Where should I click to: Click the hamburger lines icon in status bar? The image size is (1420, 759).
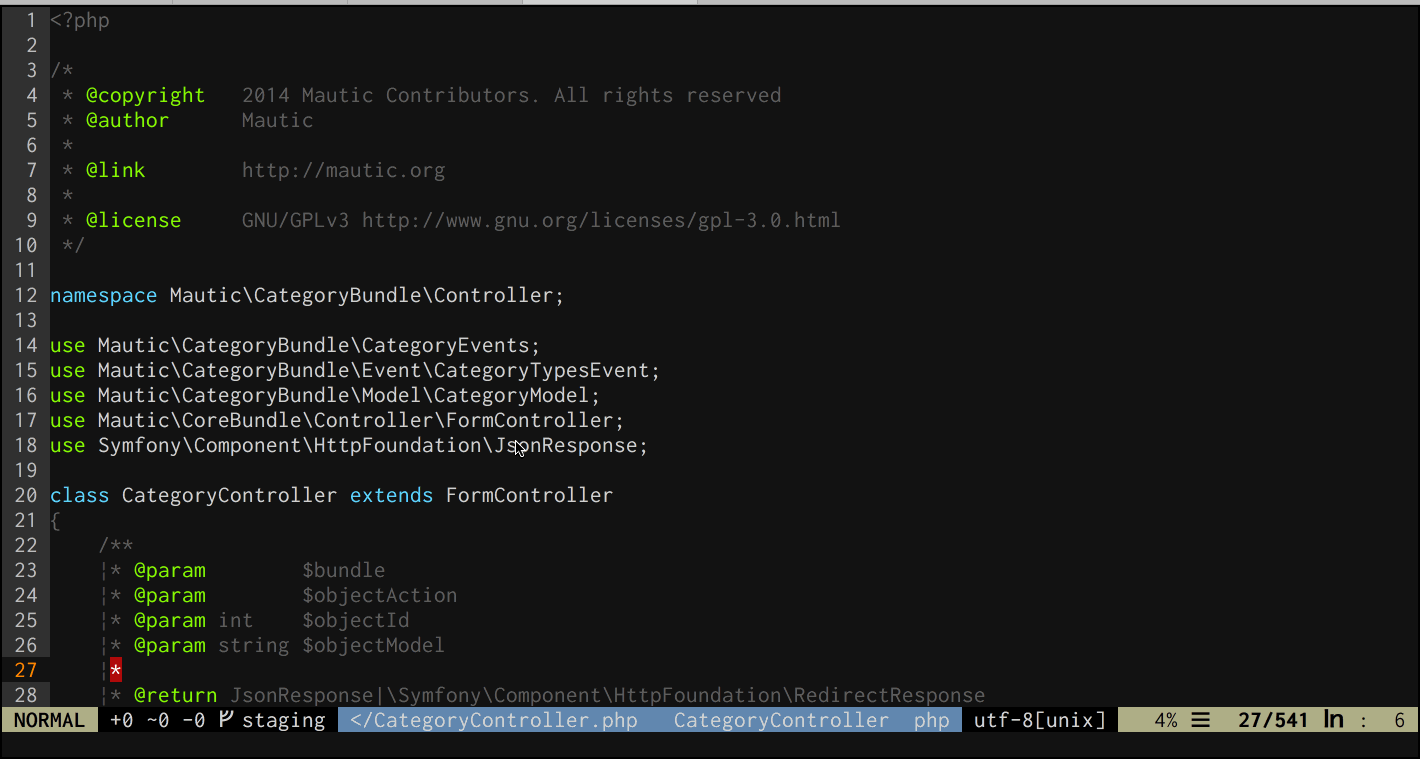1201,720
